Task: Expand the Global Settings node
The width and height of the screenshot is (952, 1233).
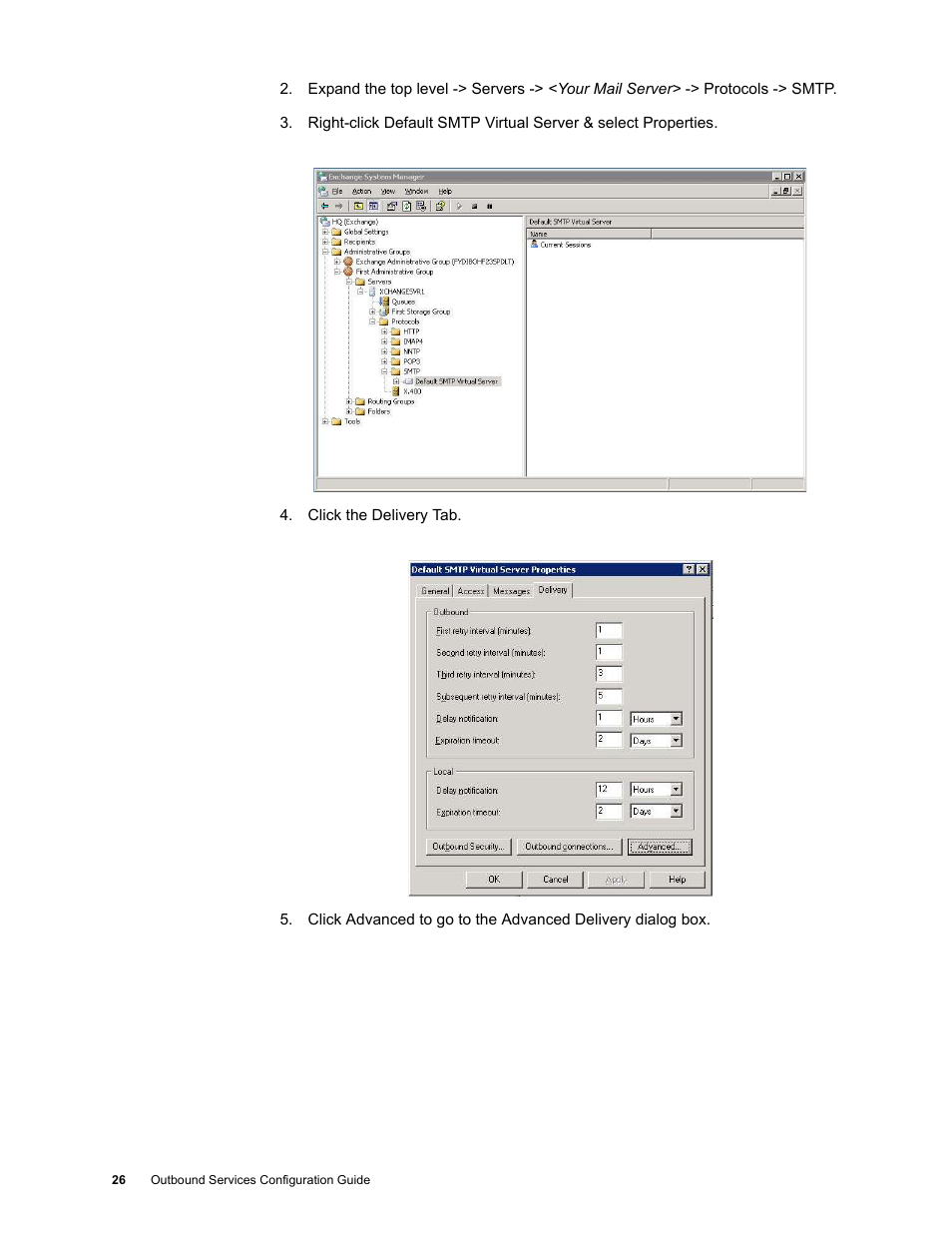Action: pyautogui.click(x=324, y=232)
